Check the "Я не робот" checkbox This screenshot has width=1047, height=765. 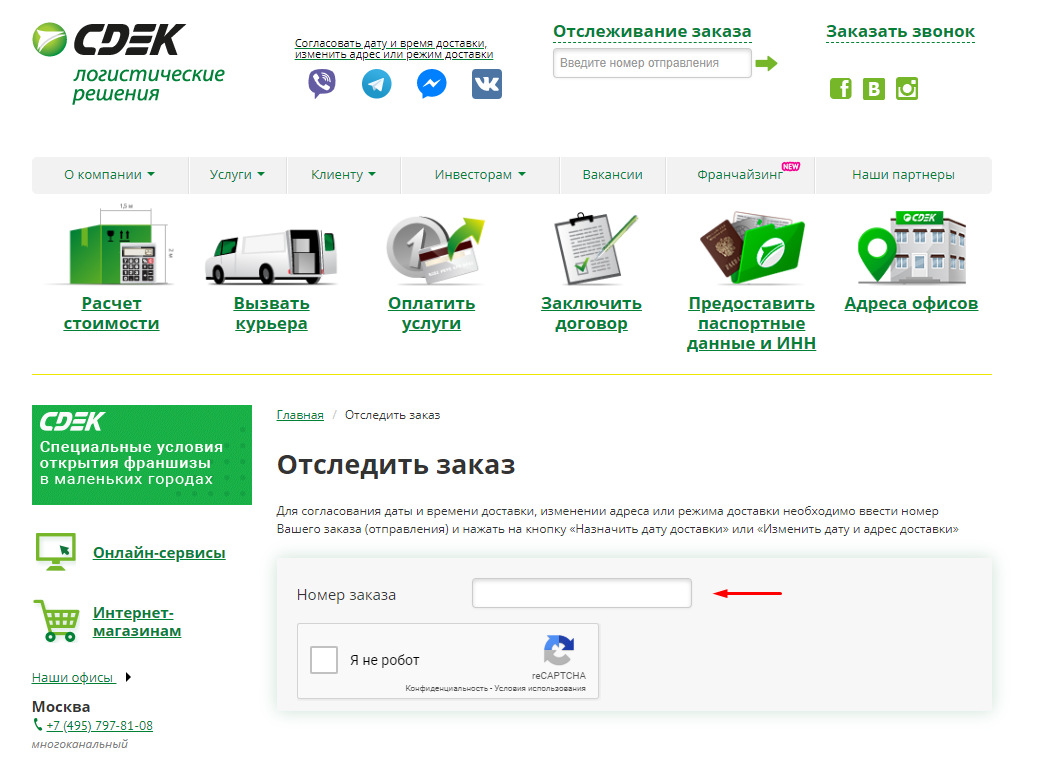point(324,660)
